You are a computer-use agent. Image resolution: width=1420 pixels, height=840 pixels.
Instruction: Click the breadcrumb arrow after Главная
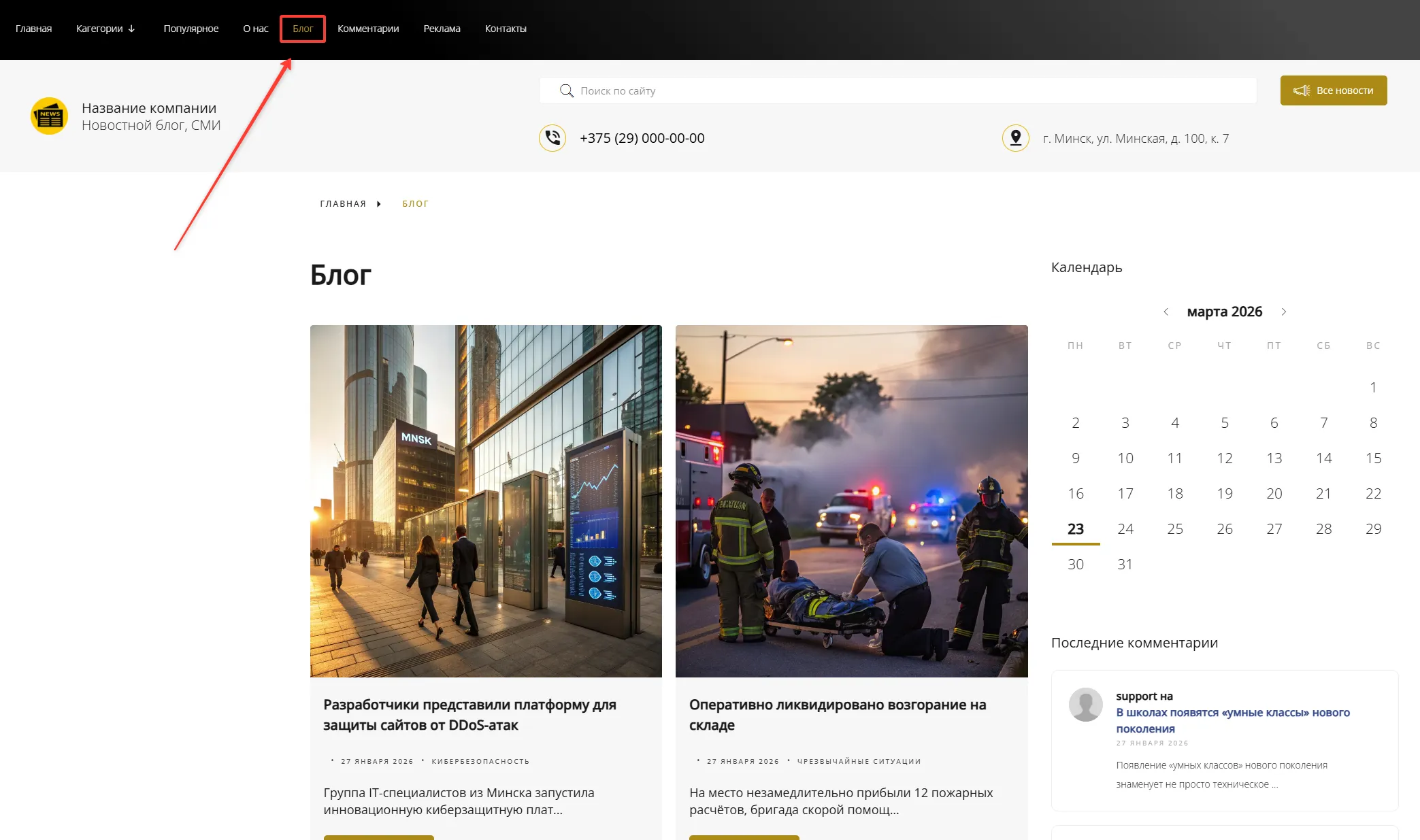(379, 204)
